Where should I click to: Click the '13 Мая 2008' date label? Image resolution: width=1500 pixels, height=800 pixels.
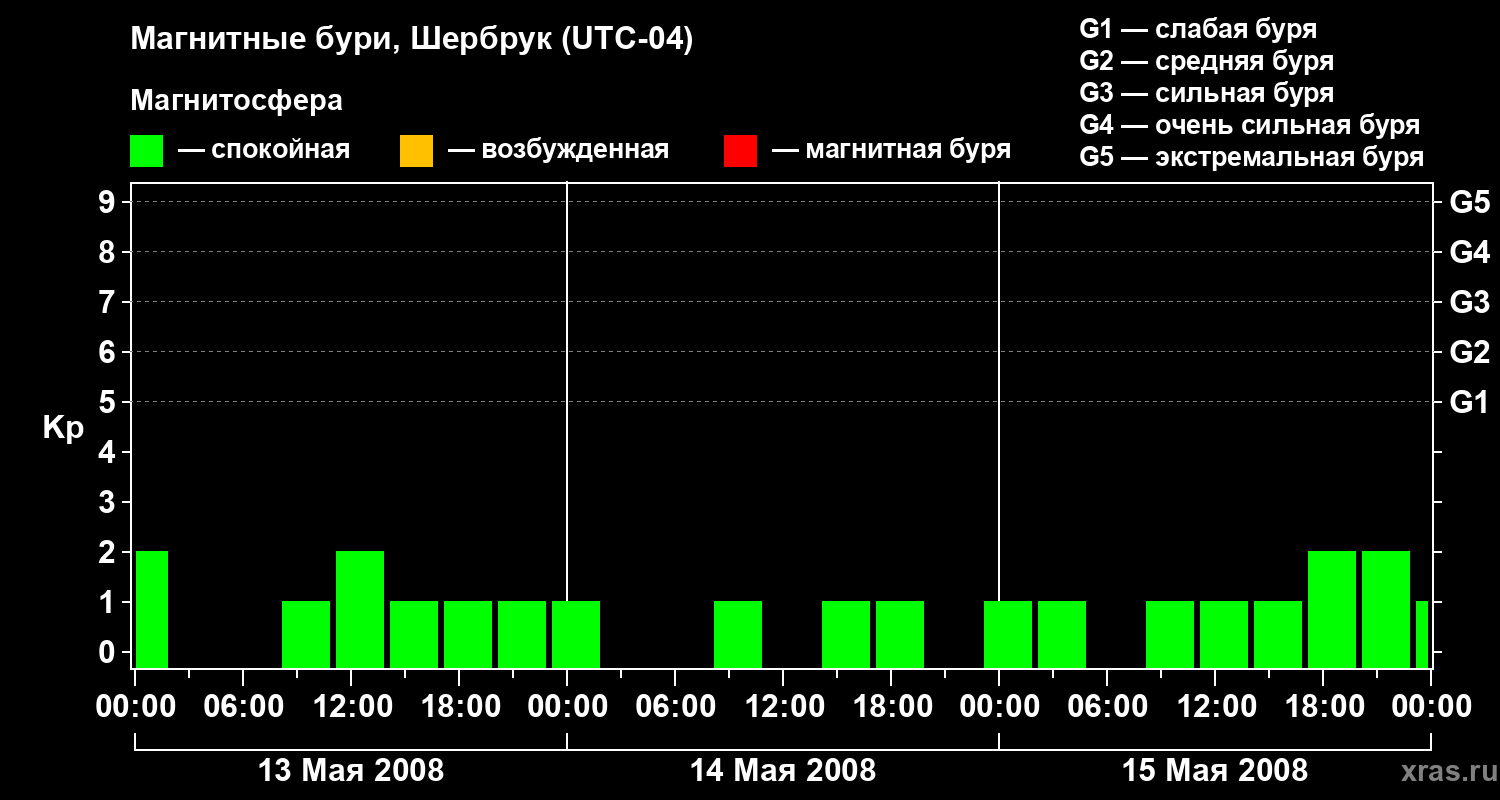coord(351,771)
